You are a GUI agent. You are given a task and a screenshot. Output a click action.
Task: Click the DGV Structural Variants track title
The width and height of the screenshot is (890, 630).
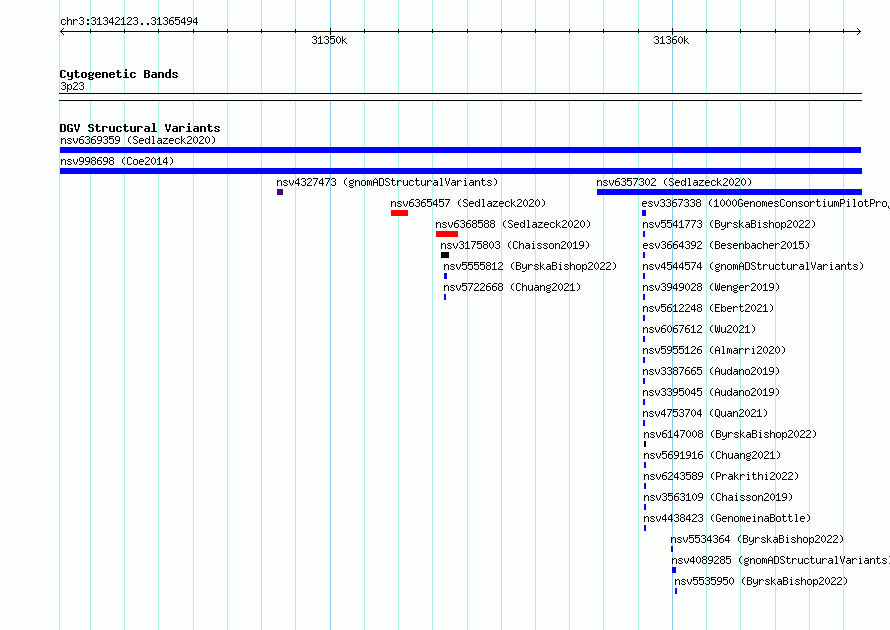click(x=140, y=128)
